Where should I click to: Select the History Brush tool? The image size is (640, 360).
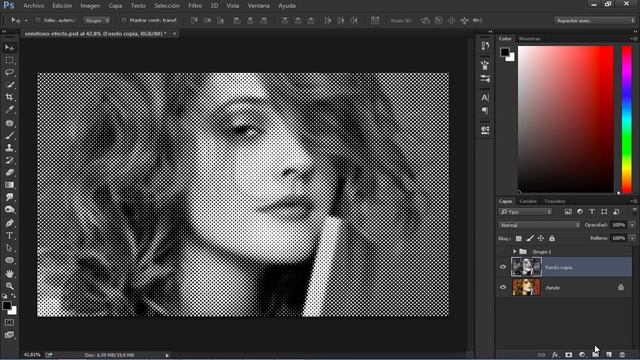[9, 160]
